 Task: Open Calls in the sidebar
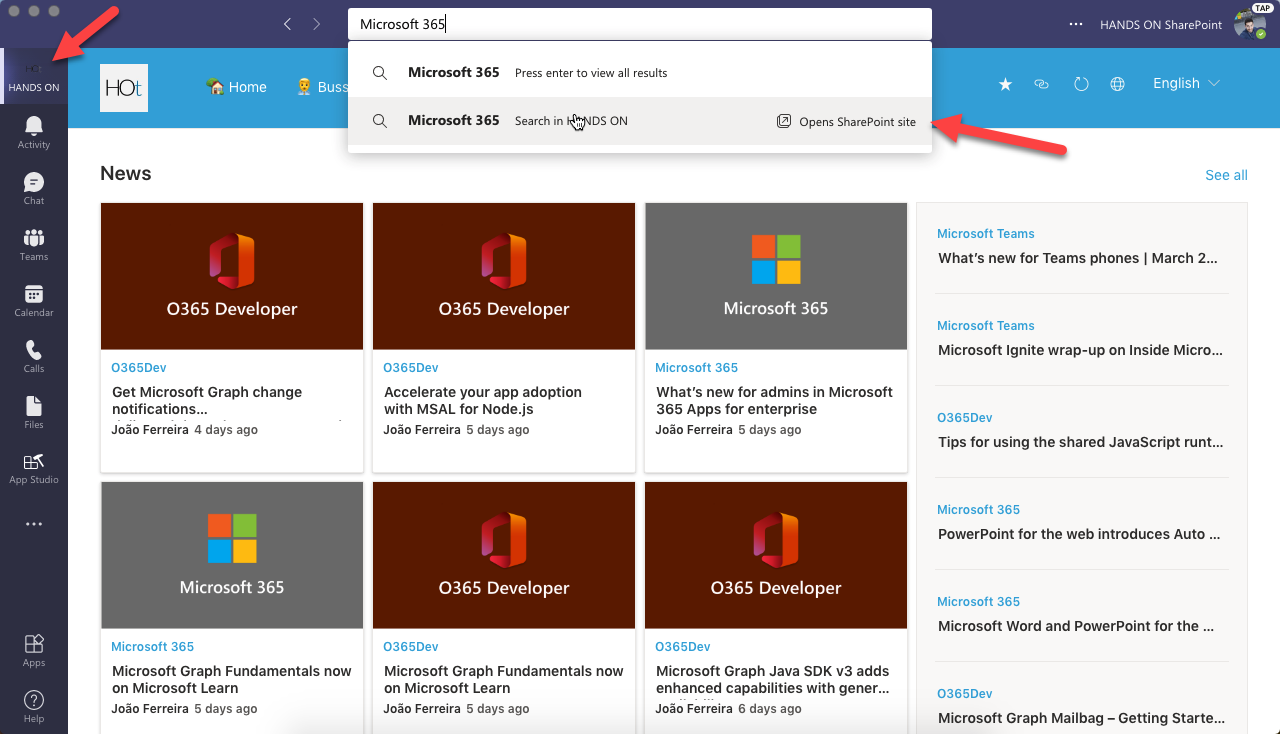(34, 355)
